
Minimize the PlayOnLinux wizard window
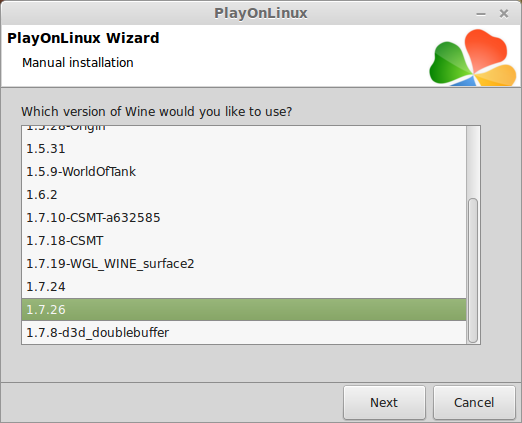coord(481,14)
